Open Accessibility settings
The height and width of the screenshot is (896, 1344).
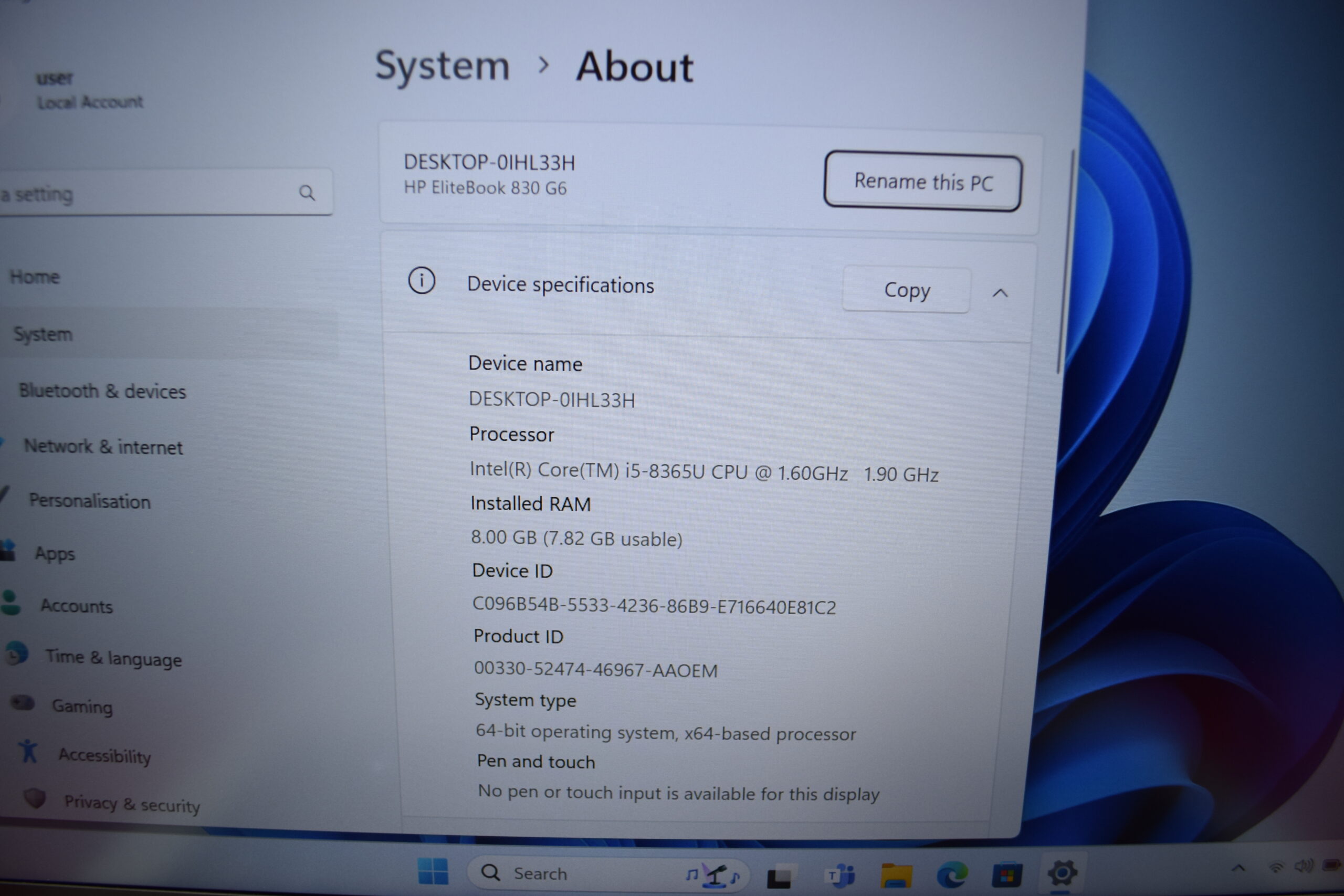[104, 756]
